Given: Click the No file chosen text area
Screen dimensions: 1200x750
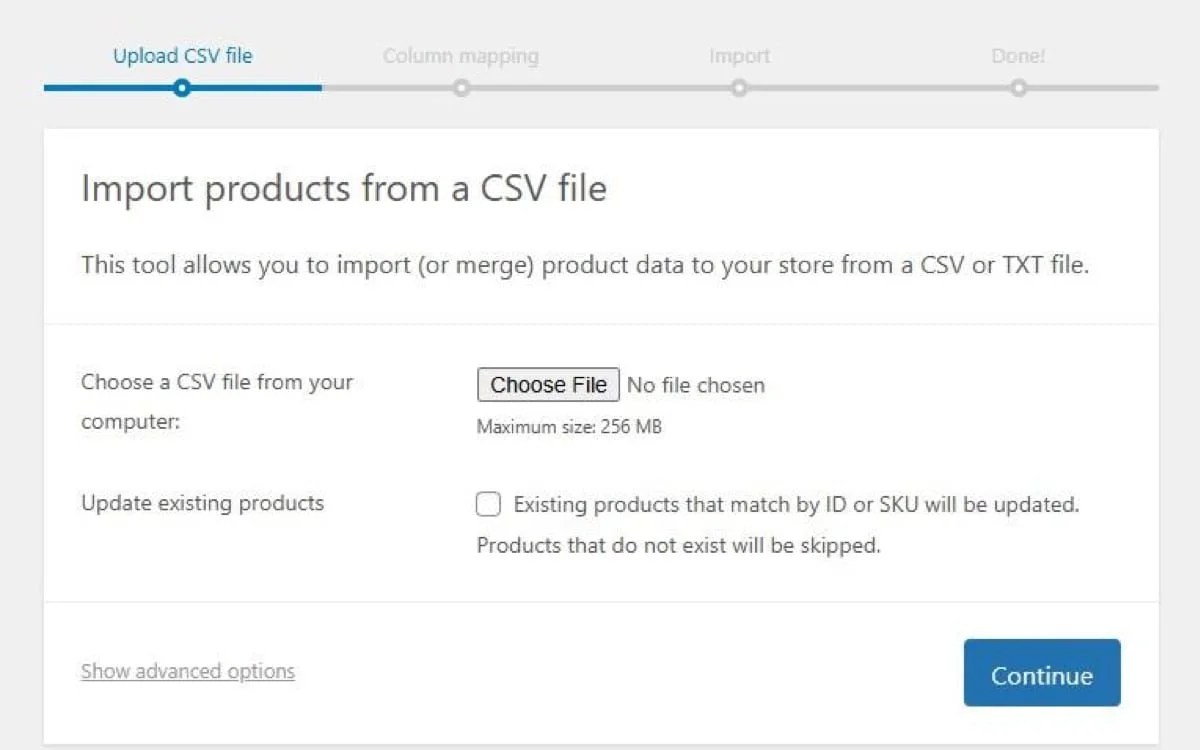Looking at the screenshot, I should coord(695,385).
